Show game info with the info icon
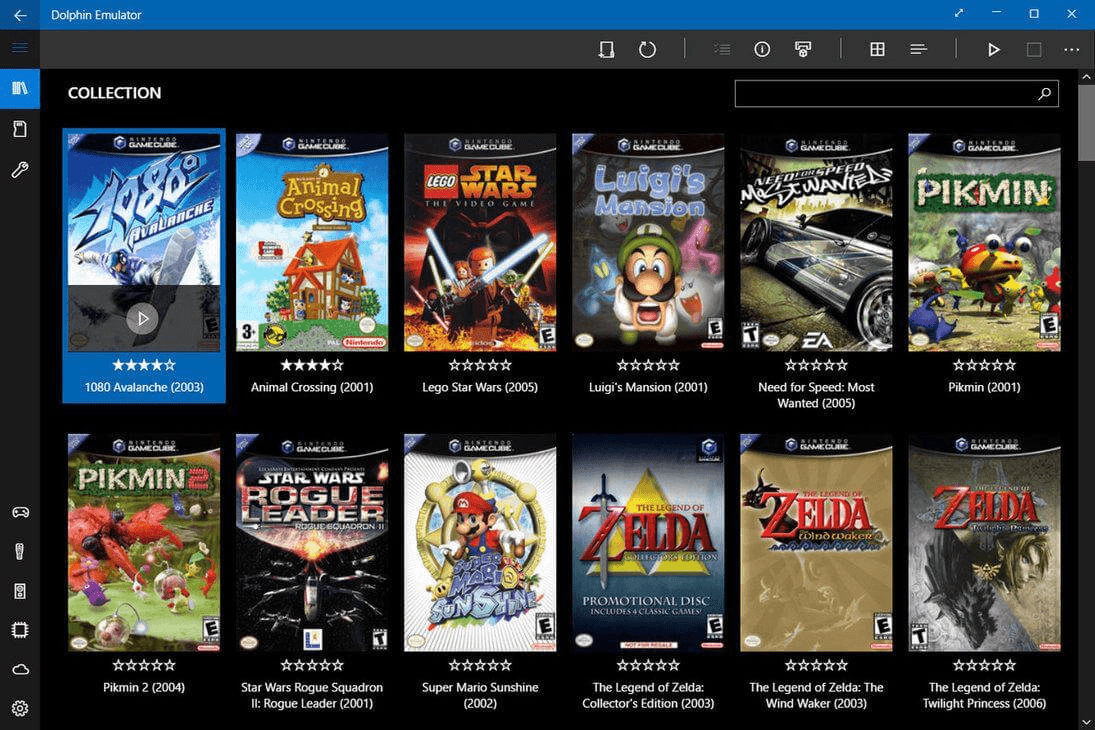 coord(762,49)
